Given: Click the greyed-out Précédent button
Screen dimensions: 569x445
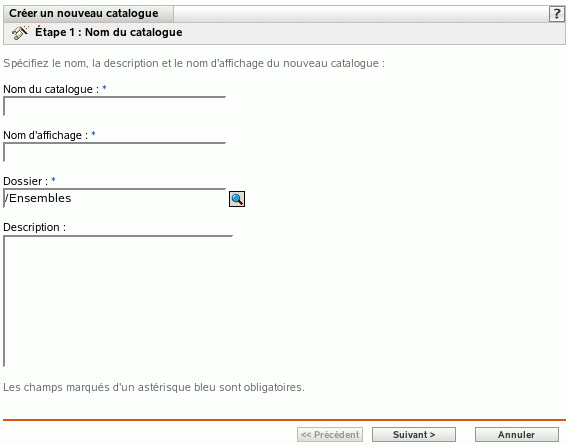Looking at the screenshot, I should click(x=330, y=434).
